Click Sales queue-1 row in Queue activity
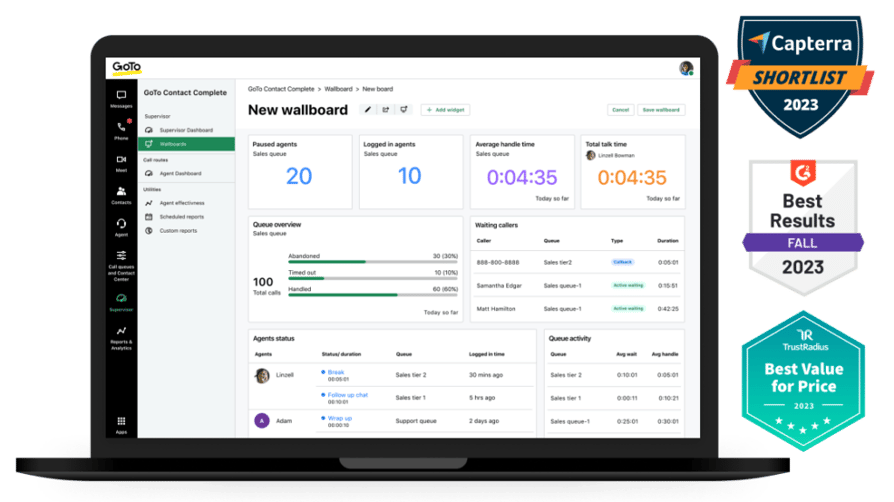The height and width of the screenshot is (502, 894). tap(614, 422)
